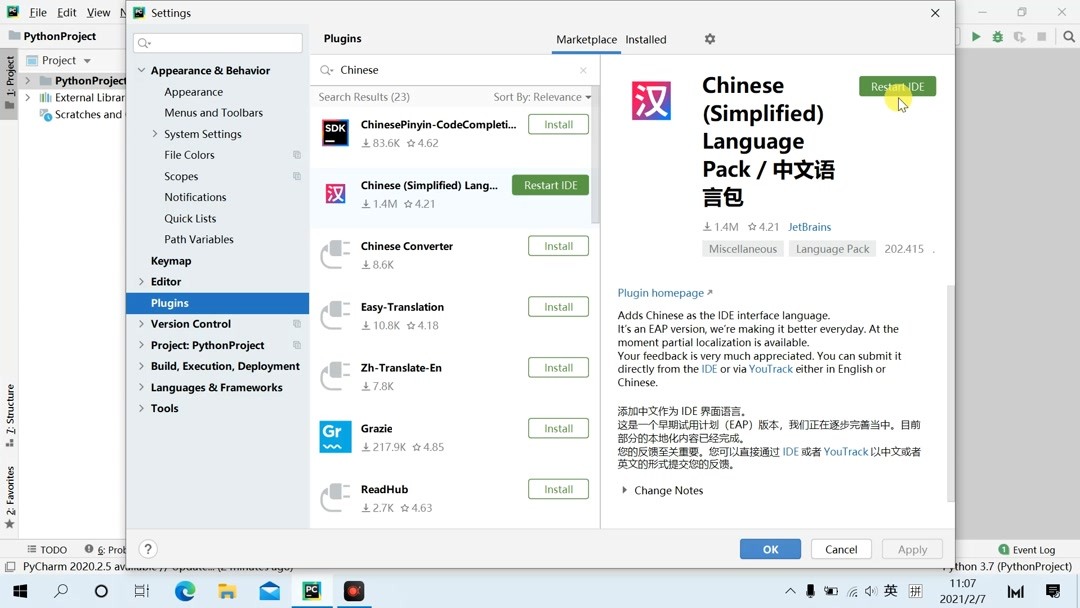Viewport: 1080px width, 608px height.
Task: Open the Settings help question mark icon
Action: tap(148, 549)
